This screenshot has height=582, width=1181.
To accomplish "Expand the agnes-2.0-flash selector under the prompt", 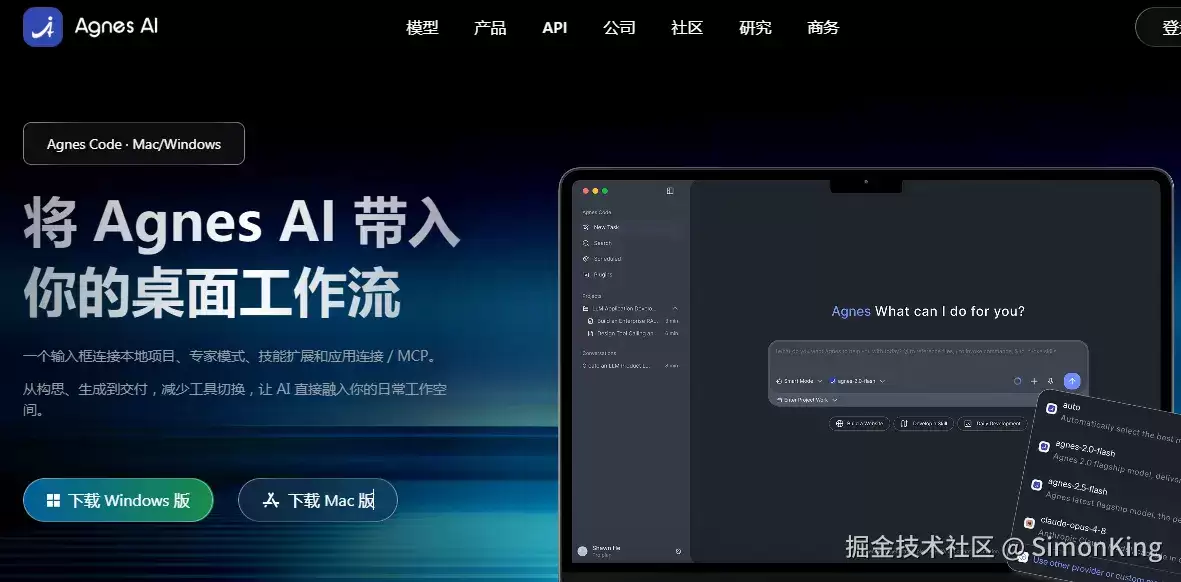I will [857, 381].
